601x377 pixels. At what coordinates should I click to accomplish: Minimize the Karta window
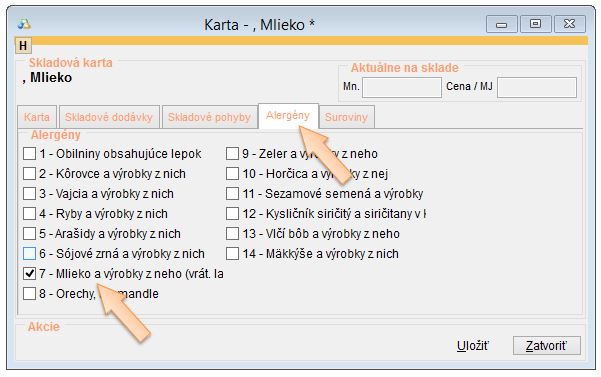[502, 25]
